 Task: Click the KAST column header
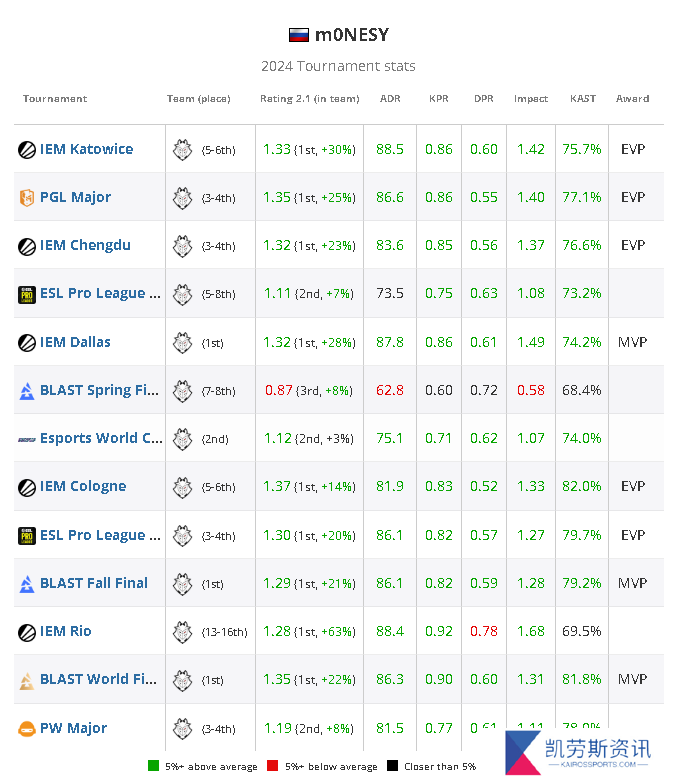pos(583,99)
